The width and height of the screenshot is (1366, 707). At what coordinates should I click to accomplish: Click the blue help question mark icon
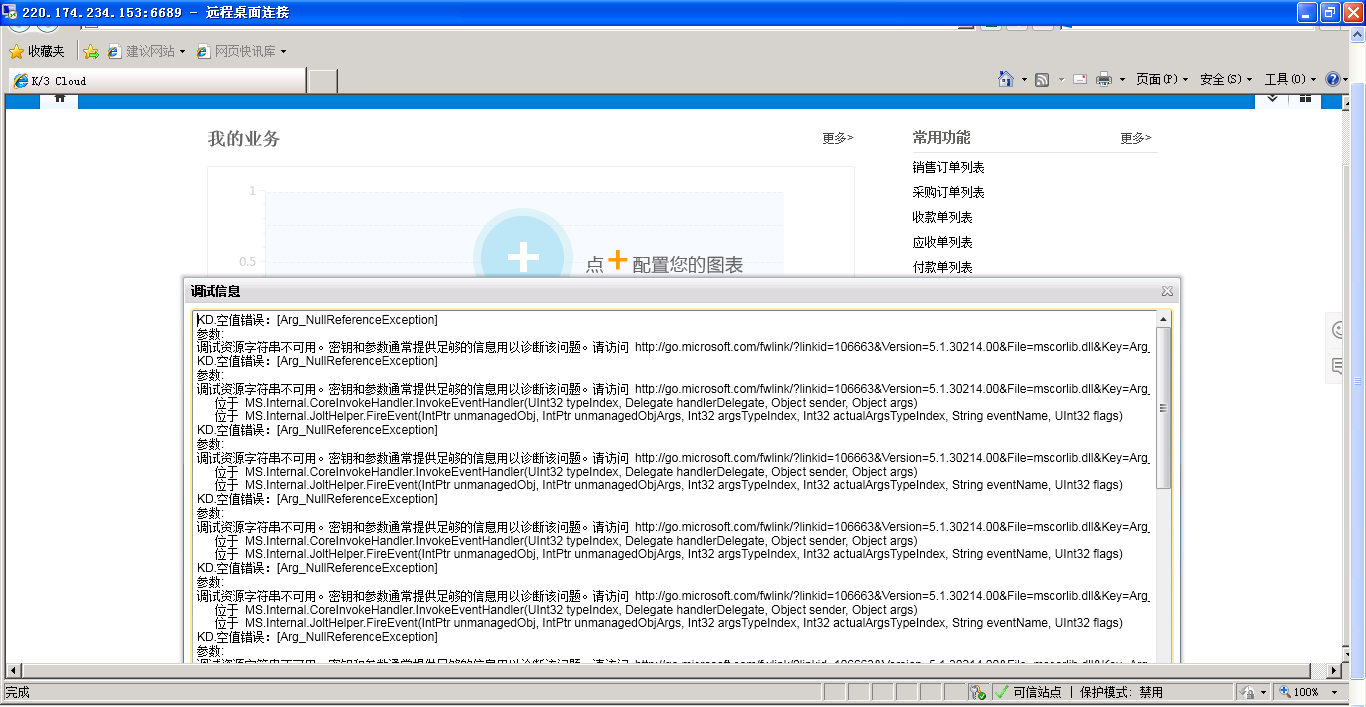pyautogui.click(x=1332, y=79)
